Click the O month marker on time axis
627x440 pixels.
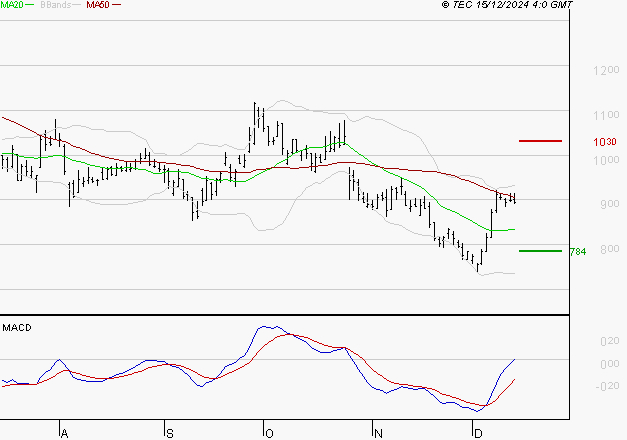pos(270,434)
